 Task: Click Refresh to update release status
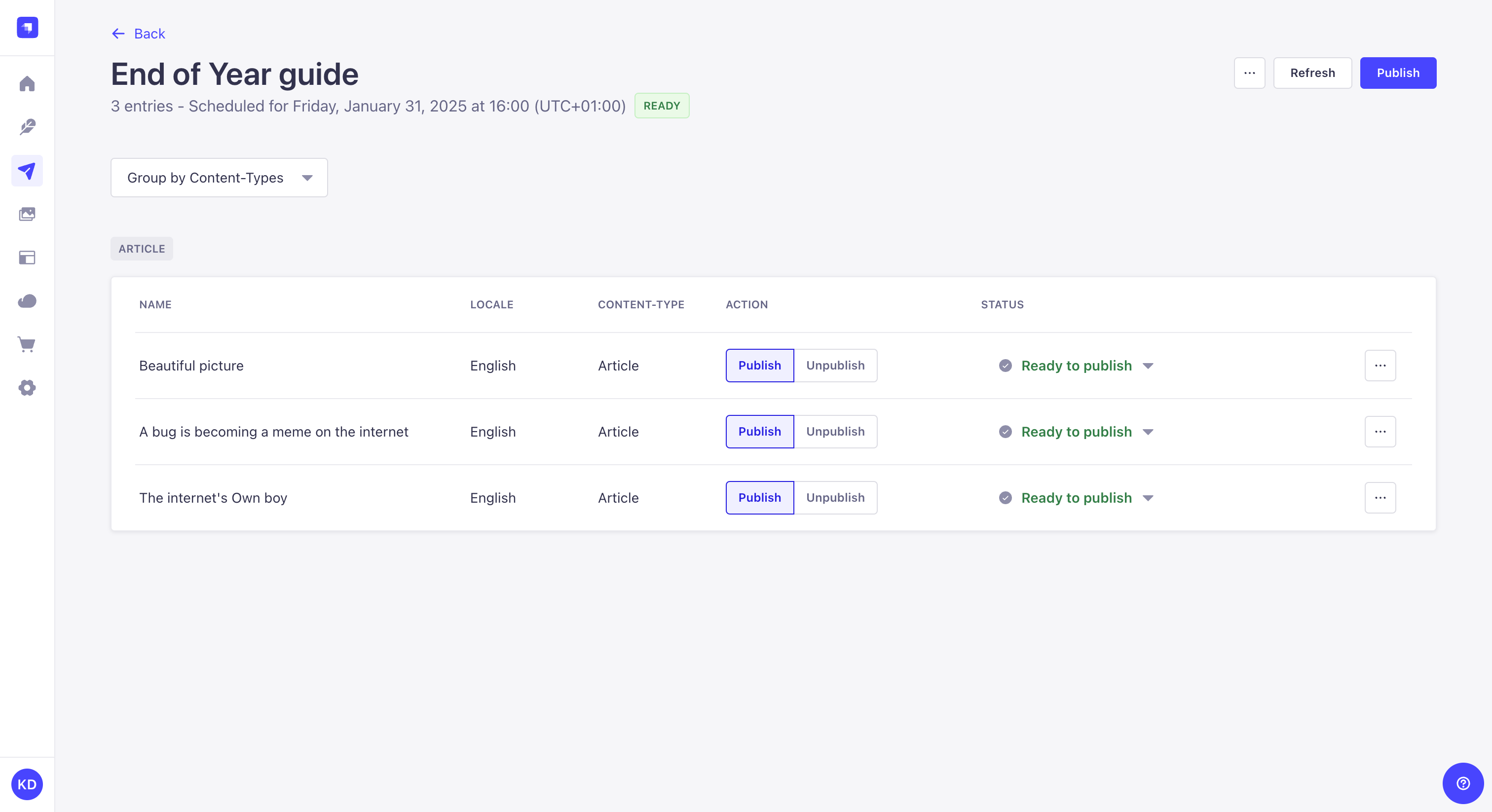tap(1312, 72)
